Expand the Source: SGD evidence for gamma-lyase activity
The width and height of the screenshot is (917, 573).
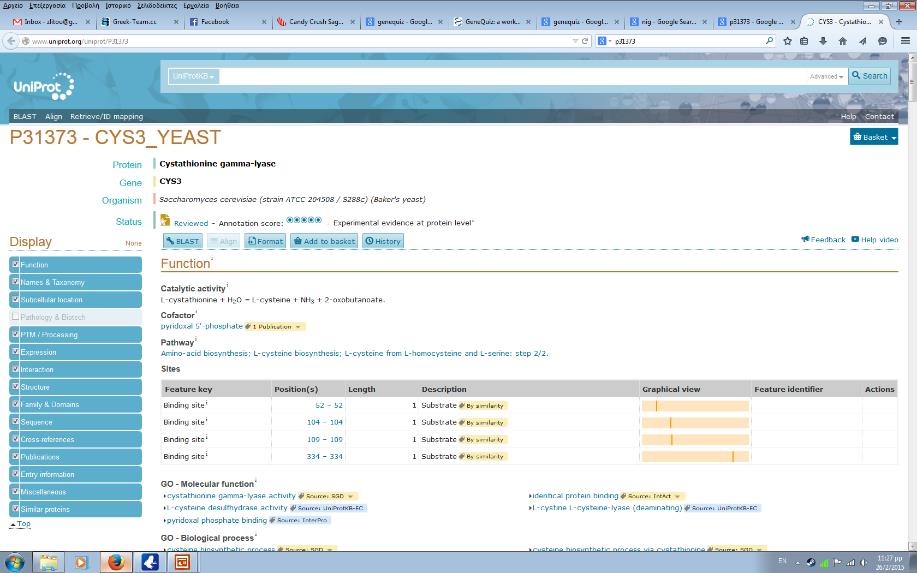tap(328, 496)
